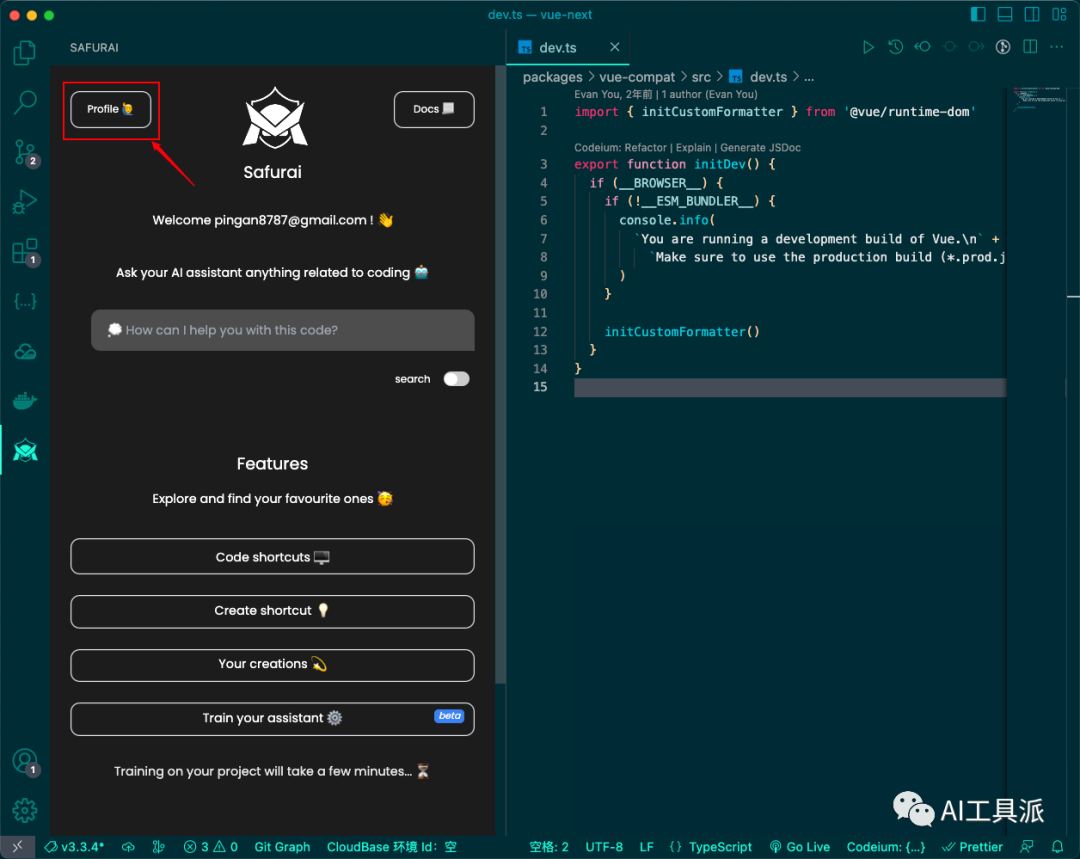Click line number 15 in gutter
The height and width of the screenshot is (859, 1080).
[x=540, y=387]
